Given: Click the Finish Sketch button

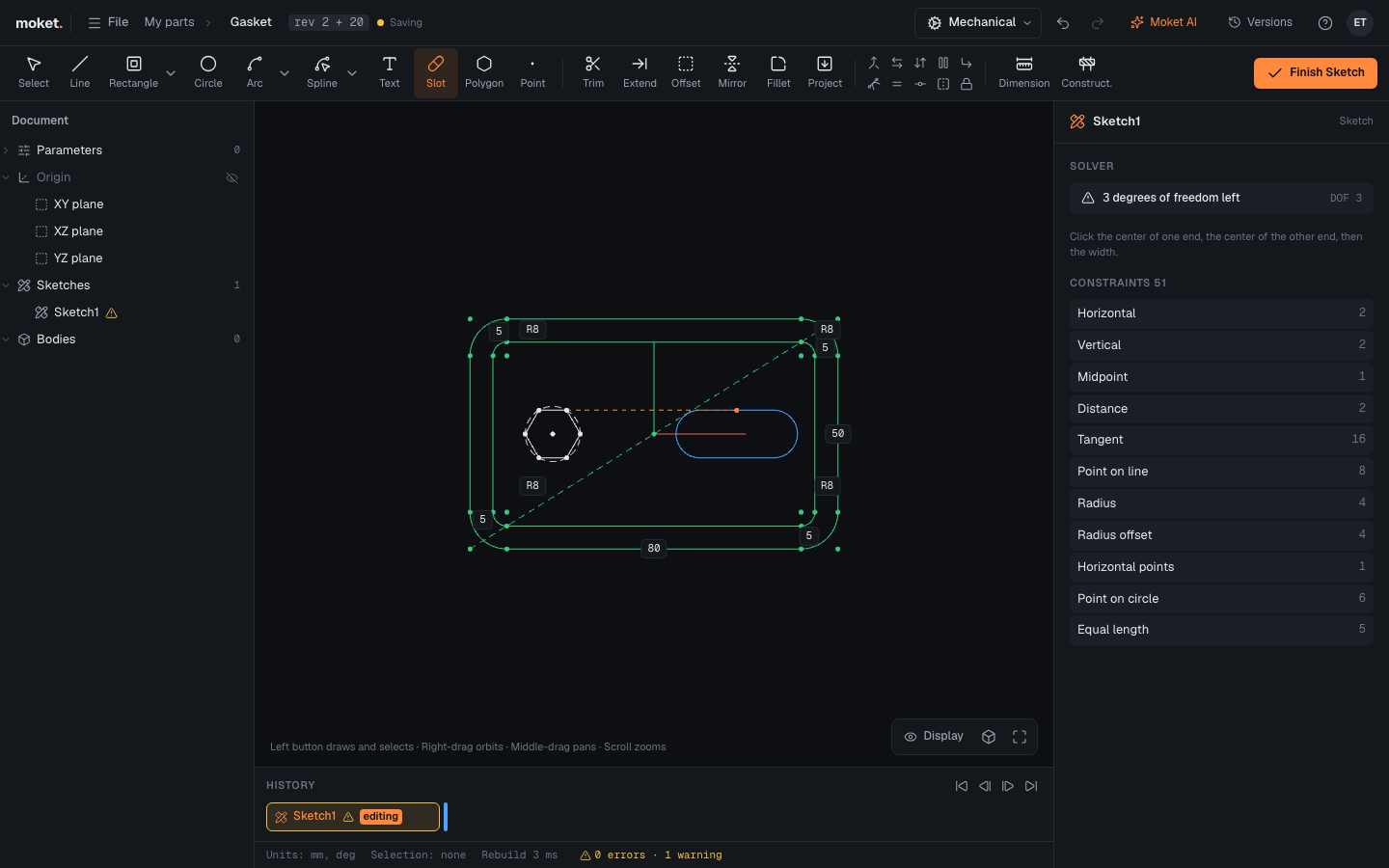Looking at the screenshot, I should (1316, 73).
